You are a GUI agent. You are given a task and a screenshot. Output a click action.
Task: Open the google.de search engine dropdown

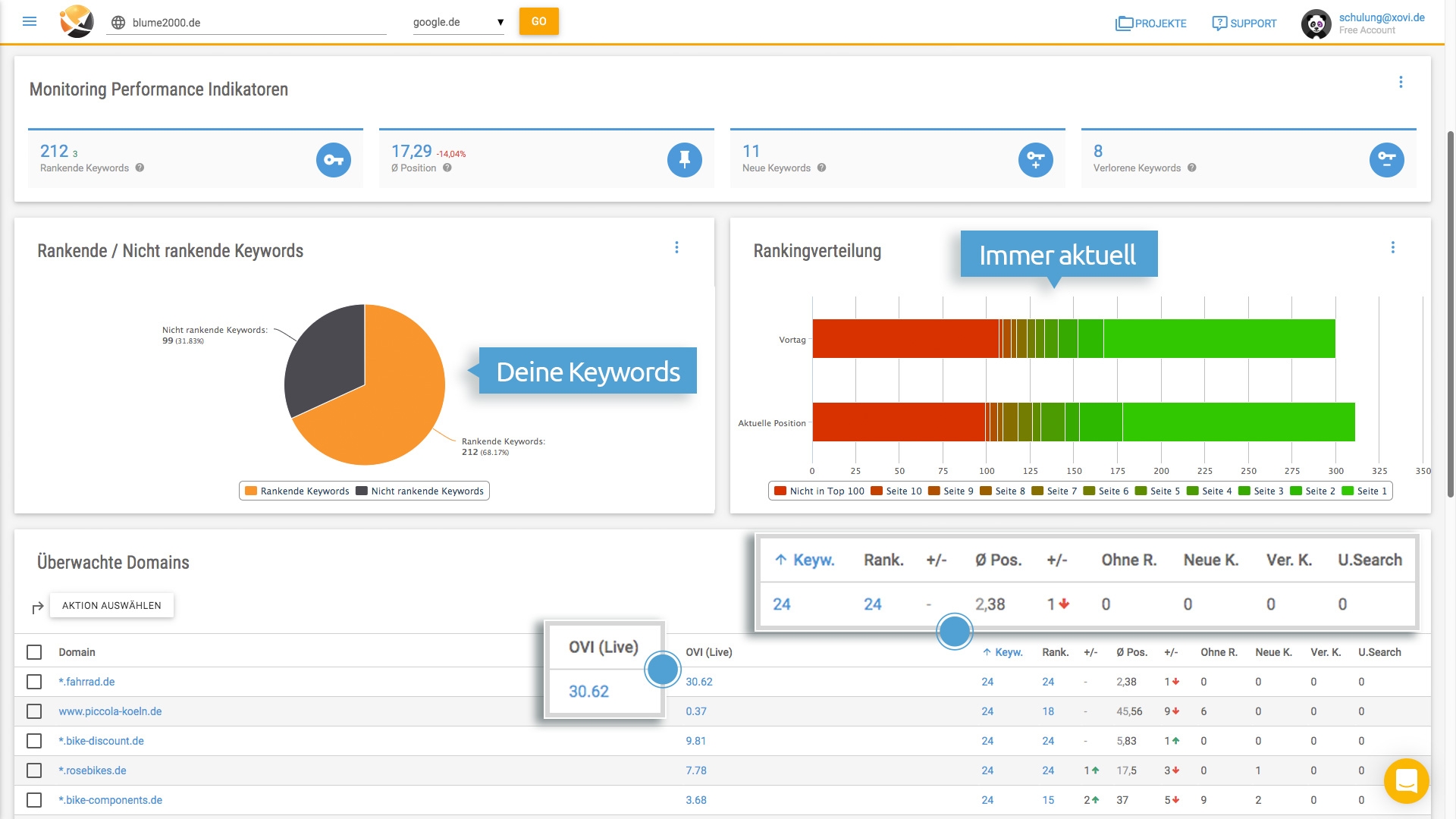458,22
